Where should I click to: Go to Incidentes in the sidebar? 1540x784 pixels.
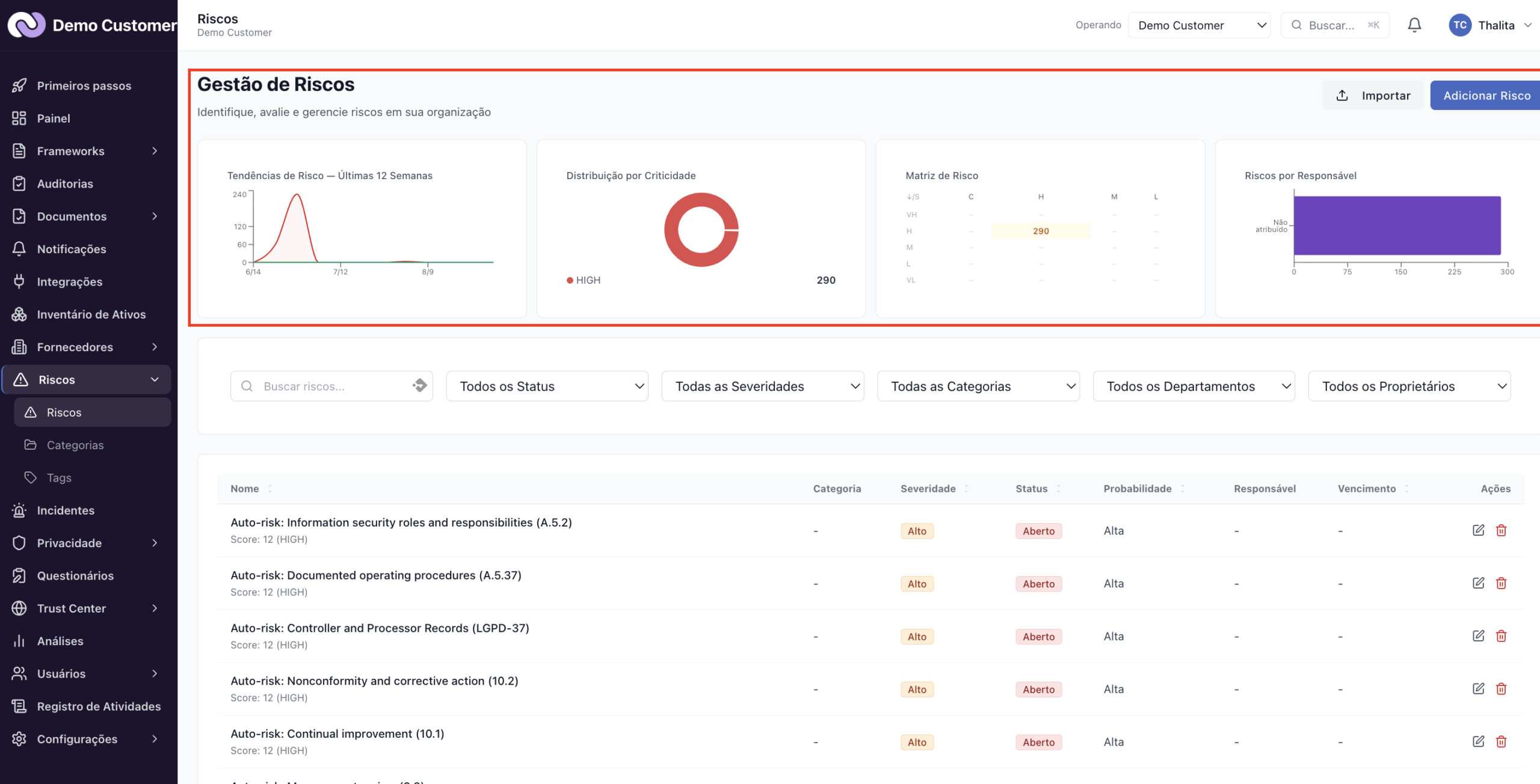87,510
